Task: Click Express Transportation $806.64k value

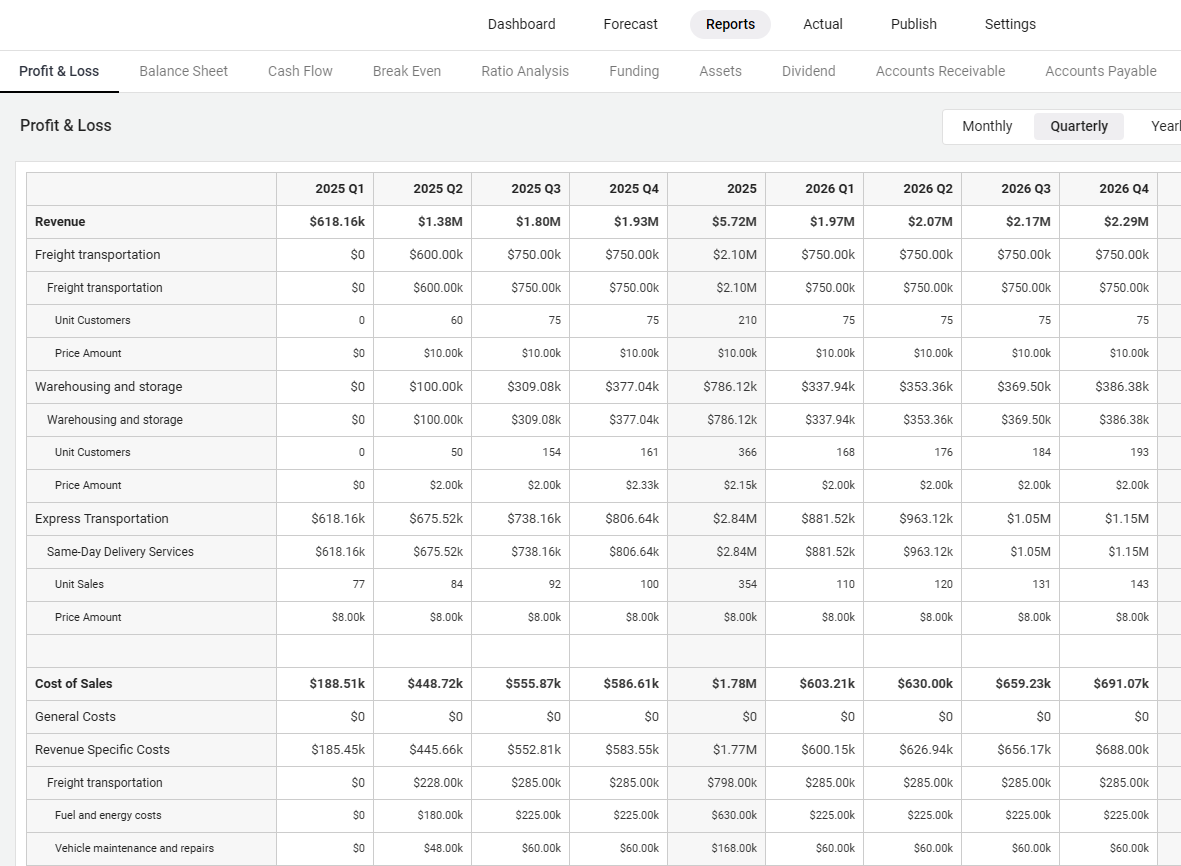Action: [x=632, y=518]
